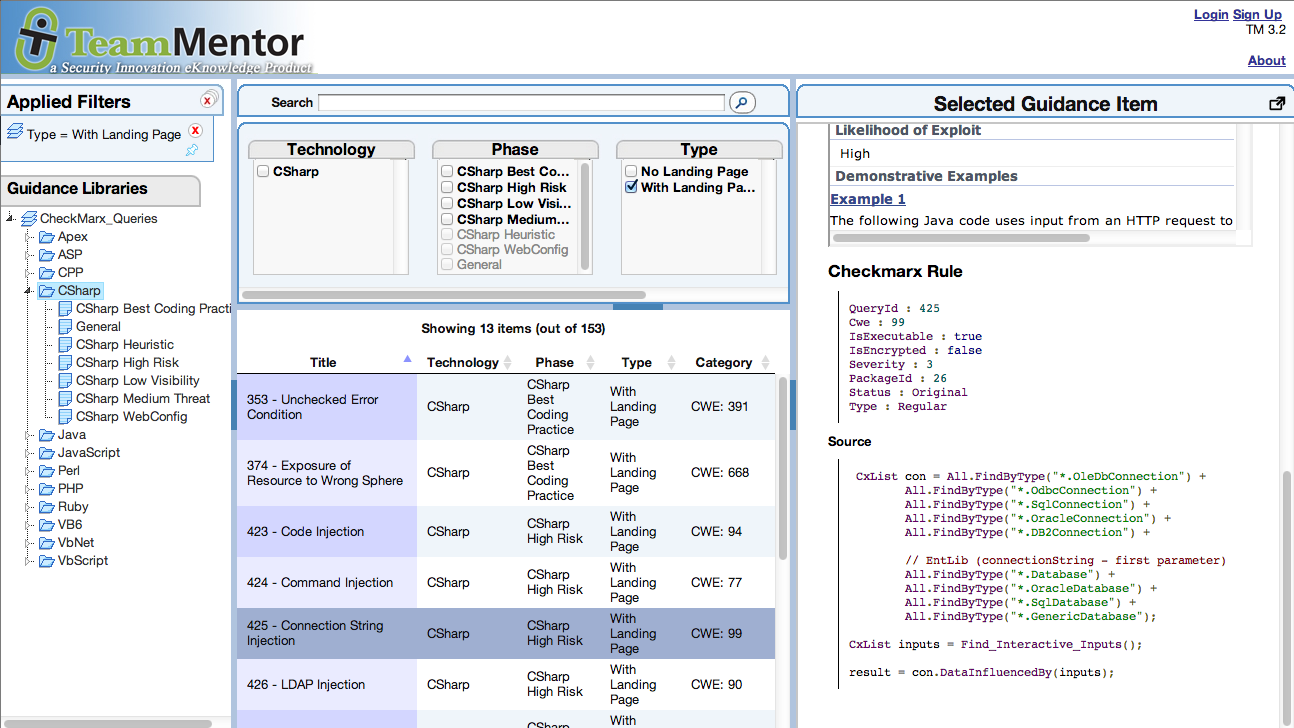Expand the JavaScript tree node
This screenshot has height=728, width=1294.
[x=28, y=453]
